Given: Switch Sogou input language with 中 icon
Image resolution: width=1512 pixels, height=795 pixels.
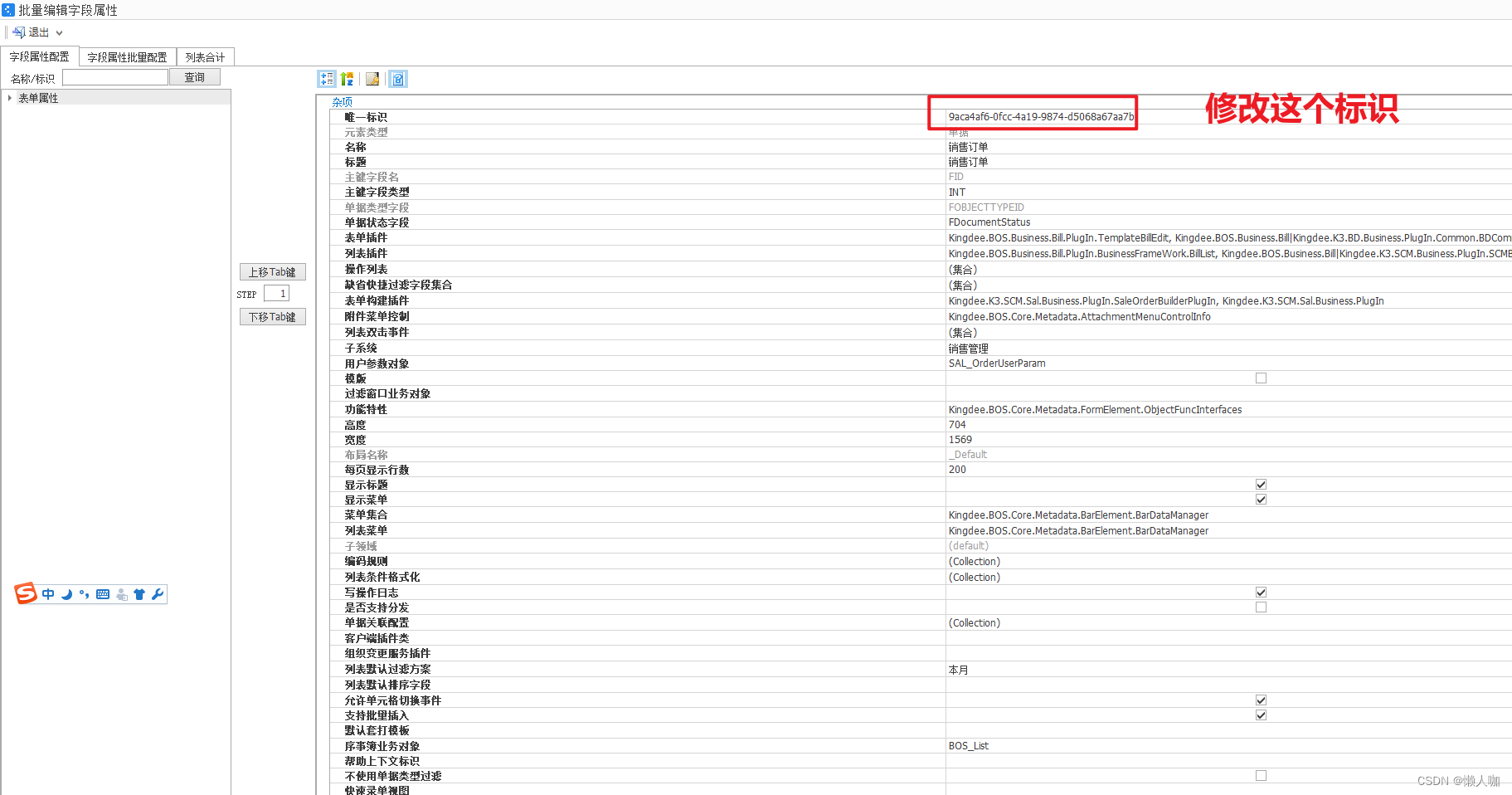Looking at the screenshot, I should tap(48, 594).
